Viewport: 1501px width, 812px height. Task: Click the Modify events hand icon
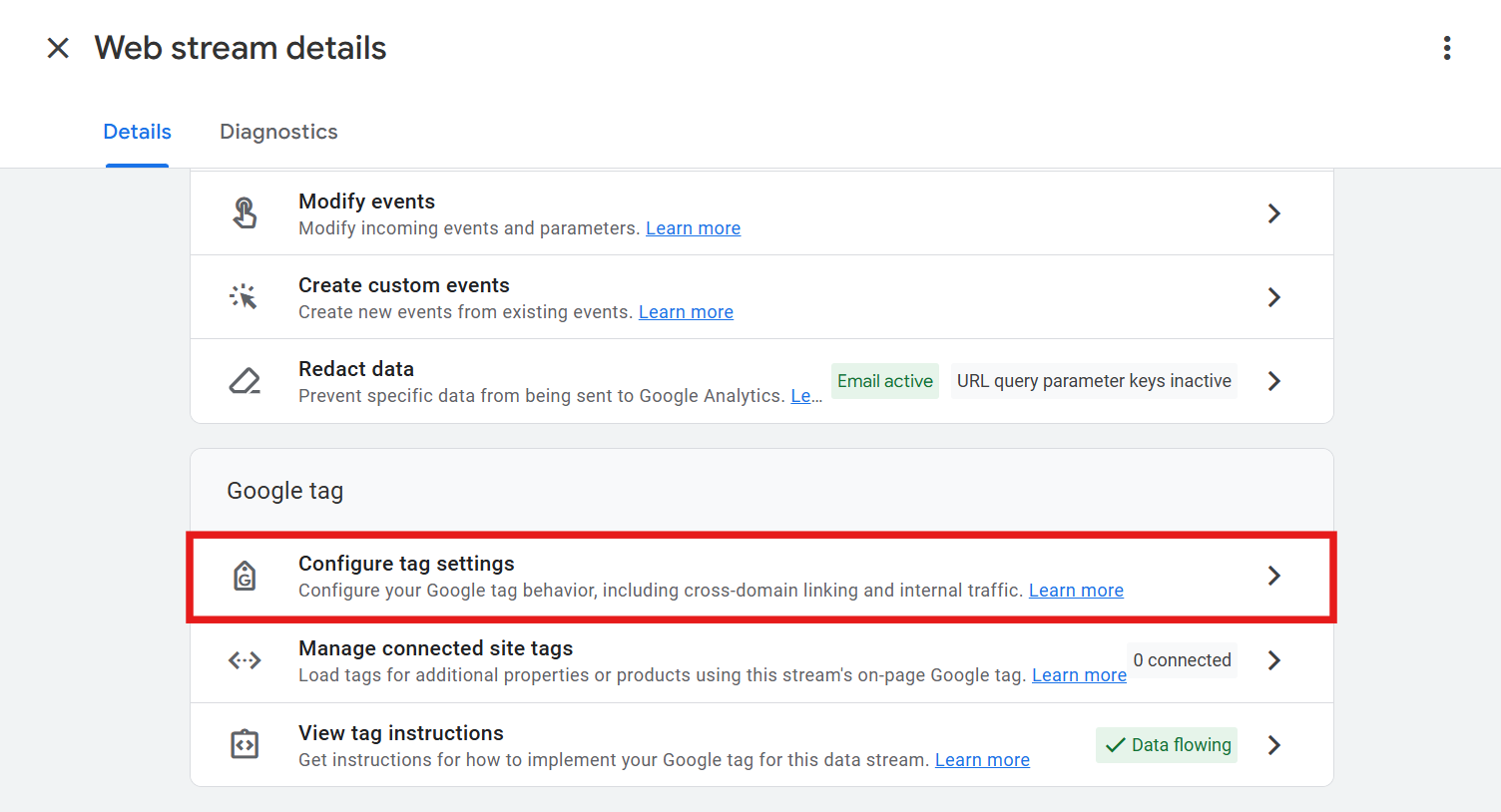[245, 212]
